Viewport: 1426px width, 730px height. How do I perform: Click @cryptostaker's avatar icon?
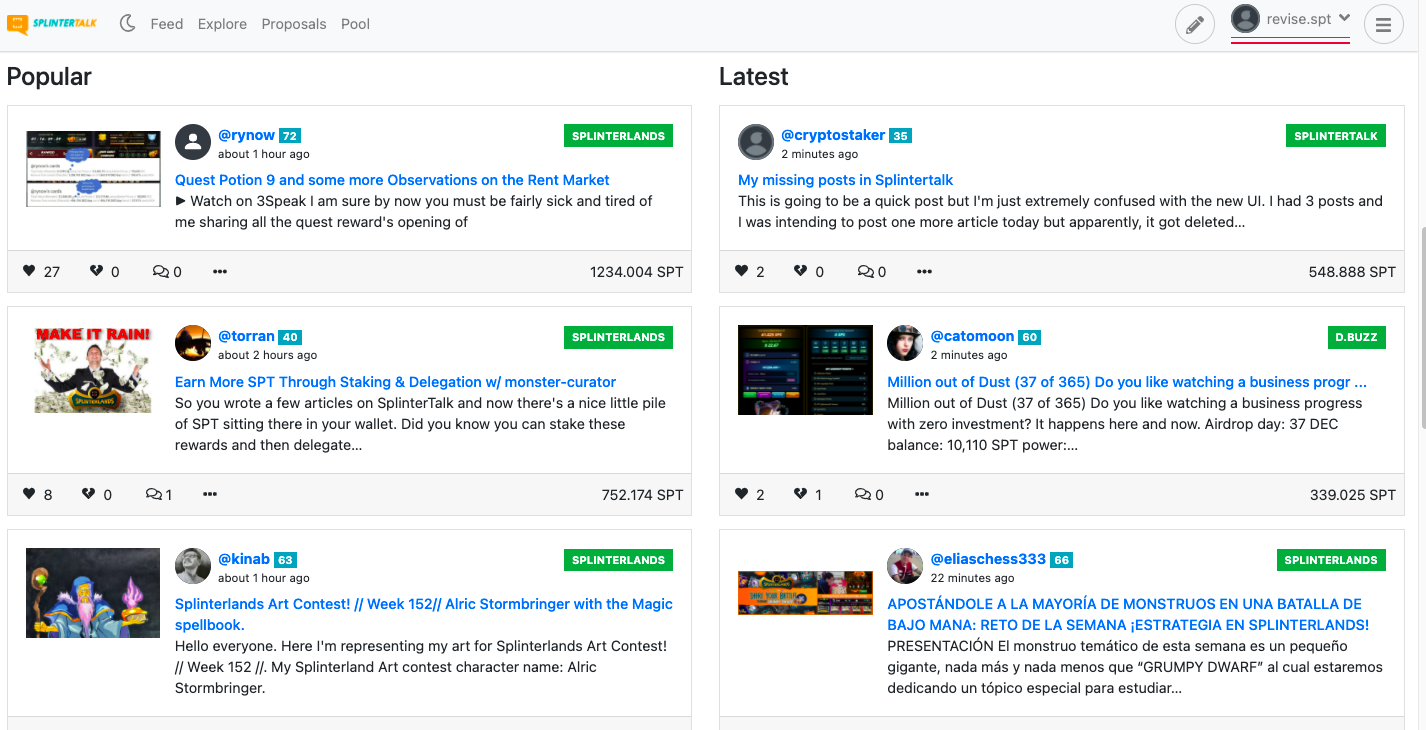point(756,142)
